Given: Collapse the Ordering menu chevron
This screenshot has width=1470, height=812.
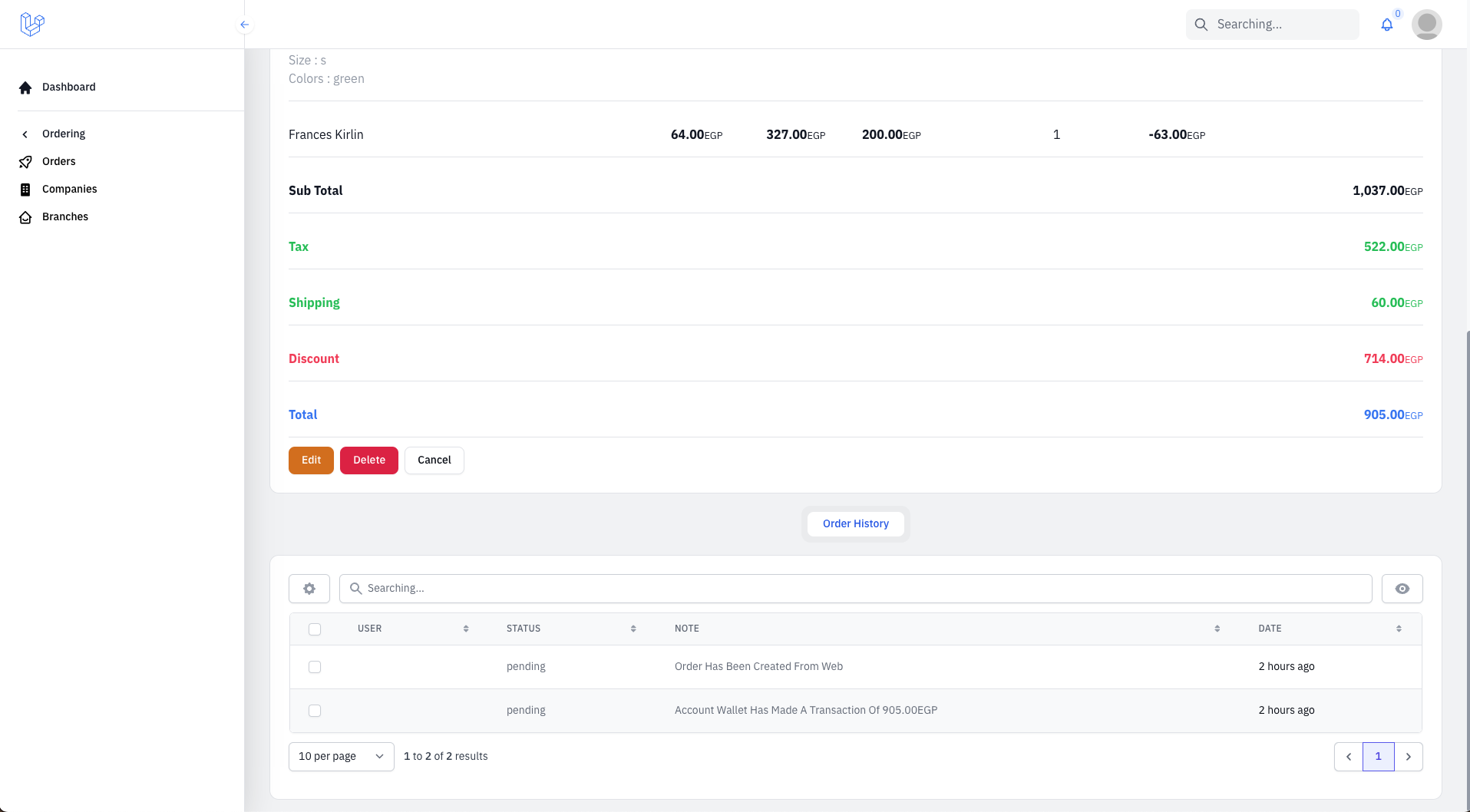Looking at the screenshot, I should tap(25, 134).
